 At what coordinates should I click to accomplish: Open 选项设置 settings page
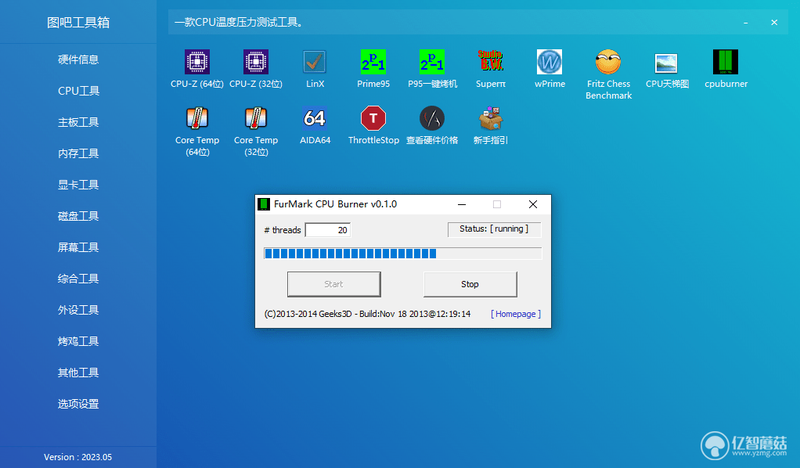(x=78, y=404)
